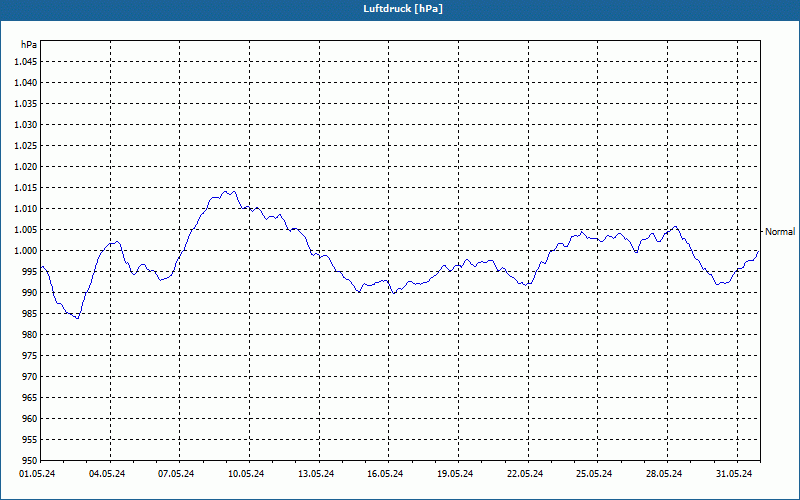The width and height of the screenshot is (800, 500).
Task: Select the y-axis value 985
Action: tap(30, 314)
